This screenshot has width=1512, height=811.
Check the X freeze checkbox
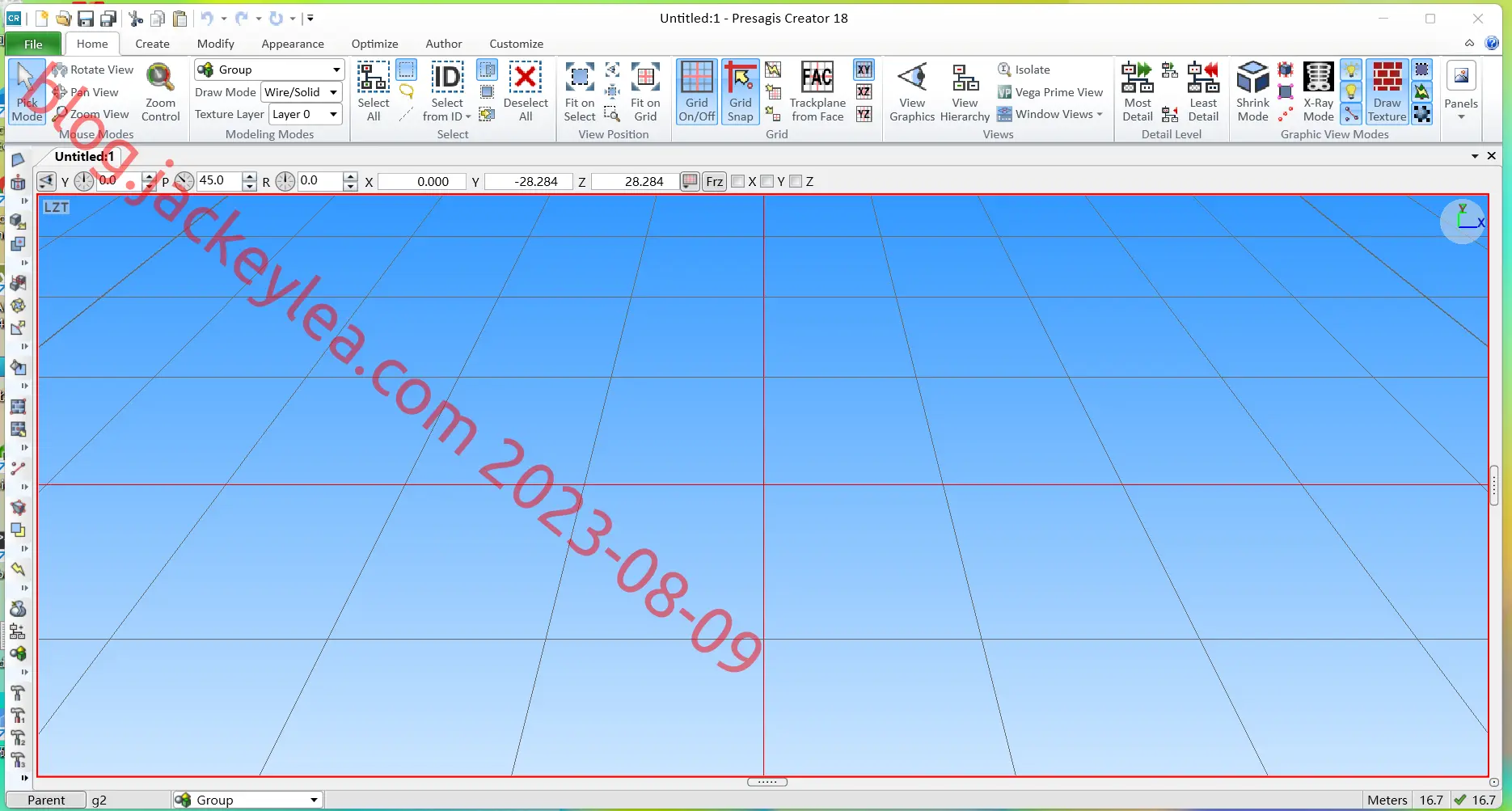point(737,181)
